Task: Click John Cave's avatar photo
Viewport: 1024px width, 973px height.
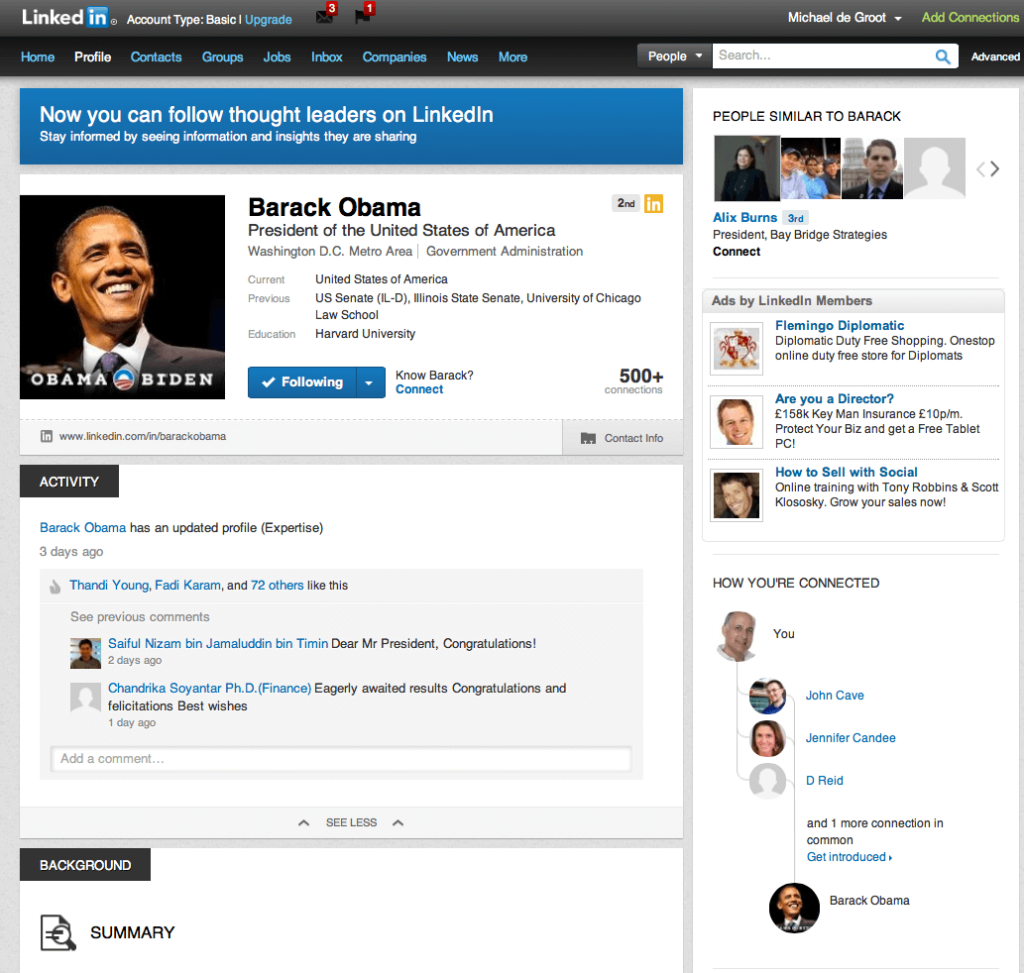Action: pyautogui.click(x=767, y=696)
